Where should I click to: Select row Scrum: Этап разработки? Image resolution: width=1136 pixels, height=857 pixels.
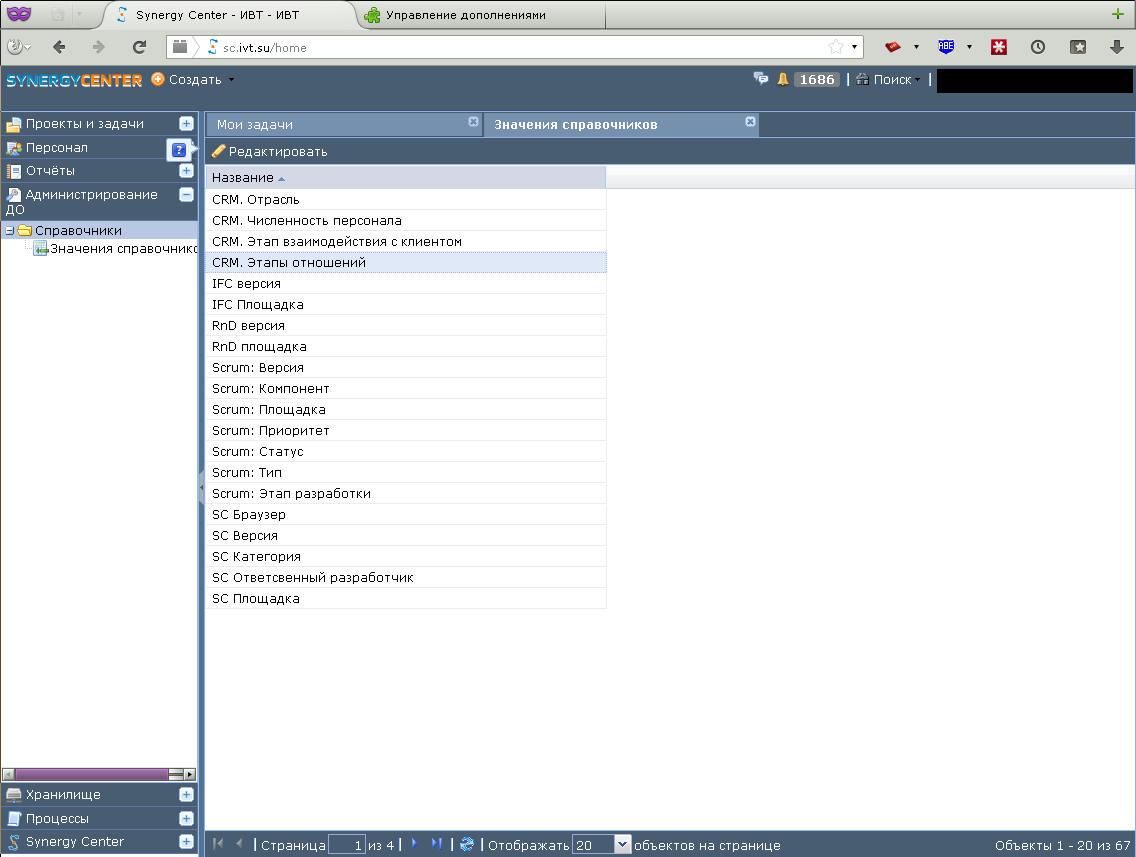coord(406,493)
